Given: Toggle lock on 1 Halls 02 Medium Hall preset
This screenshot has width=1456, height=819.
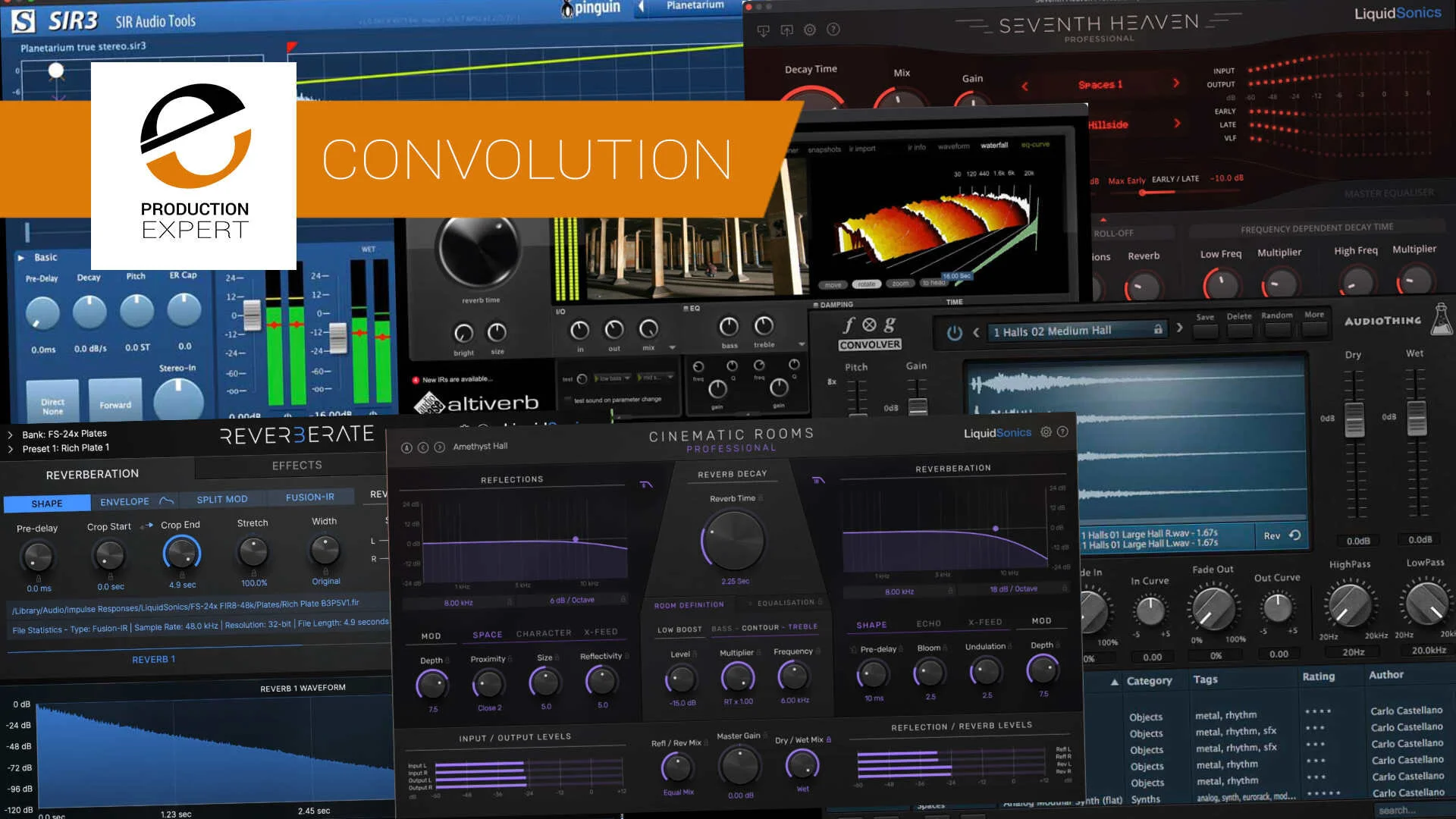Looking at the screenshot, I should coord(1158,329).
